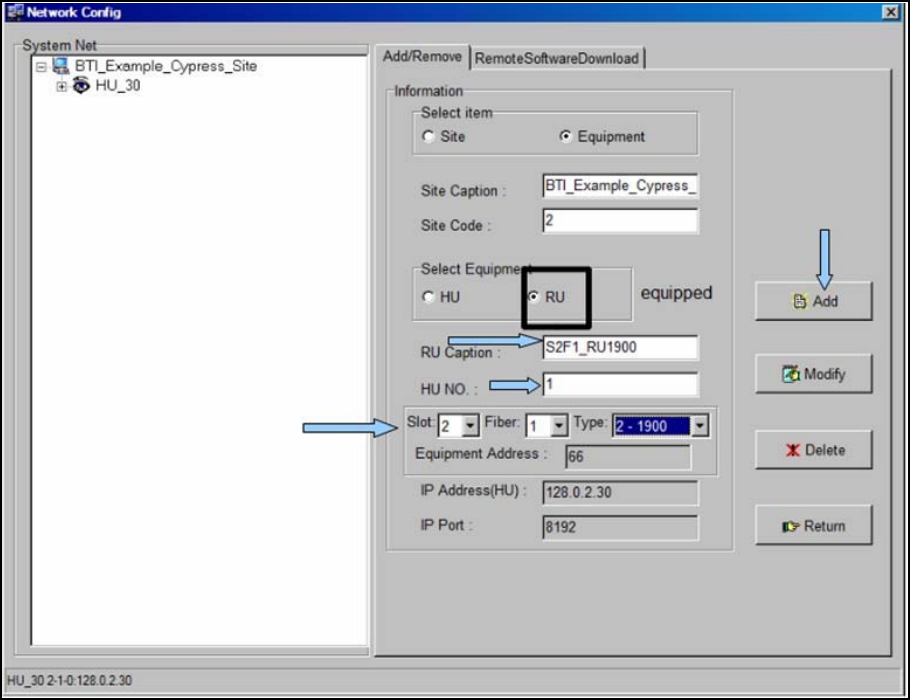Click the HU_30 equipment icon
Image resolution: width=910 pixels, height=700 pixels.
pos(81,85)
